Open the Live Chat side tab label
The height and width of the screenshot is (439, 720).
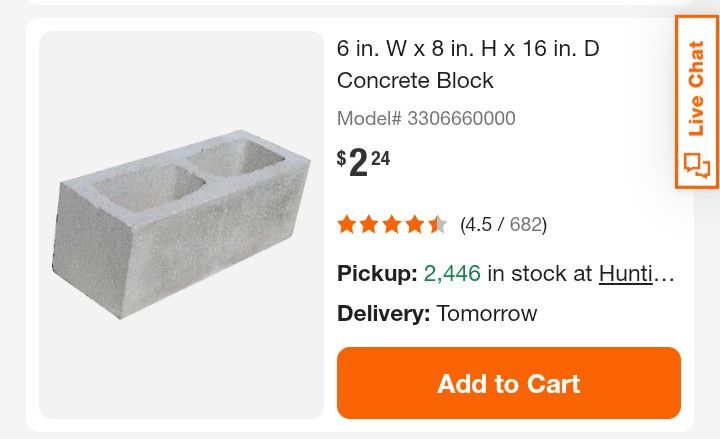pyautogui.click(x=697, y=88)
